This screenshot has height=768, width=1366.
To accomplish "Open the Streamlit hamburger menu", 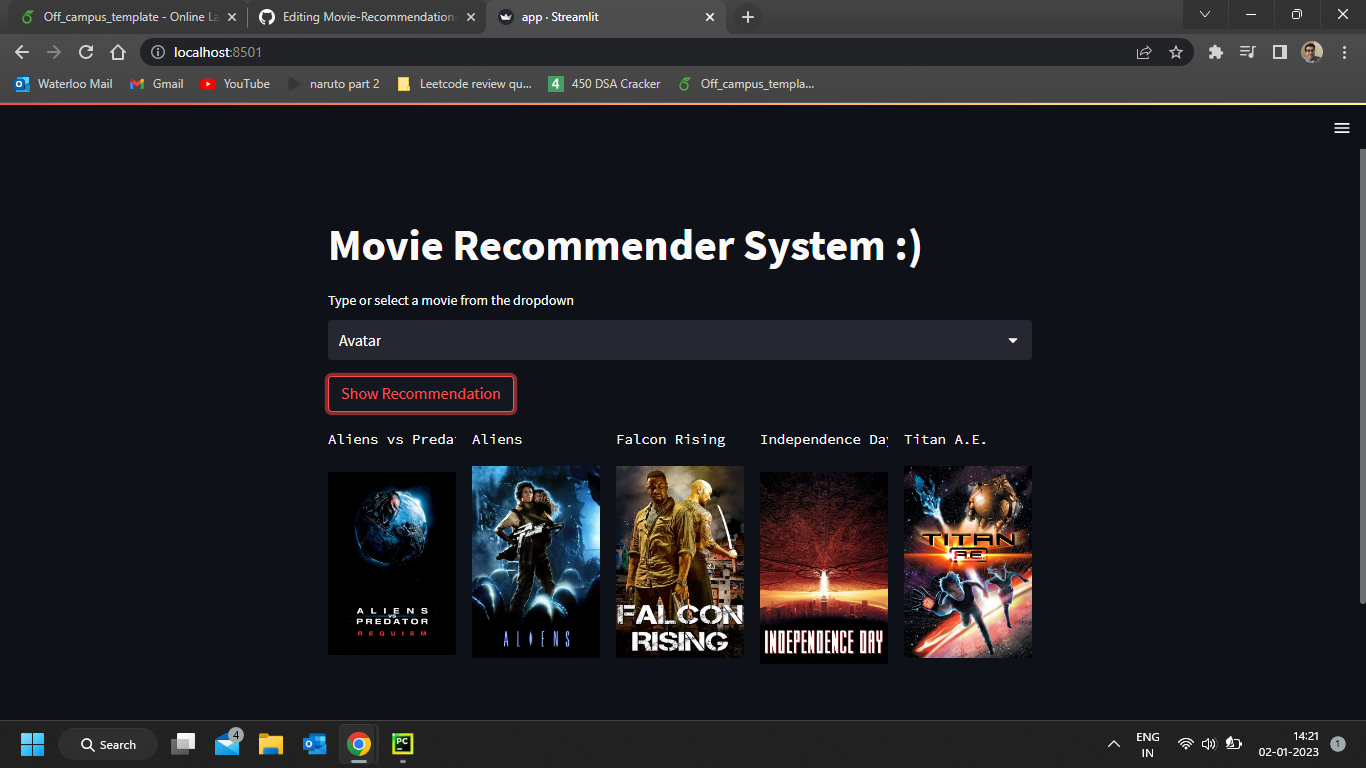I will pyautogui.click(x=1342, y=128).
